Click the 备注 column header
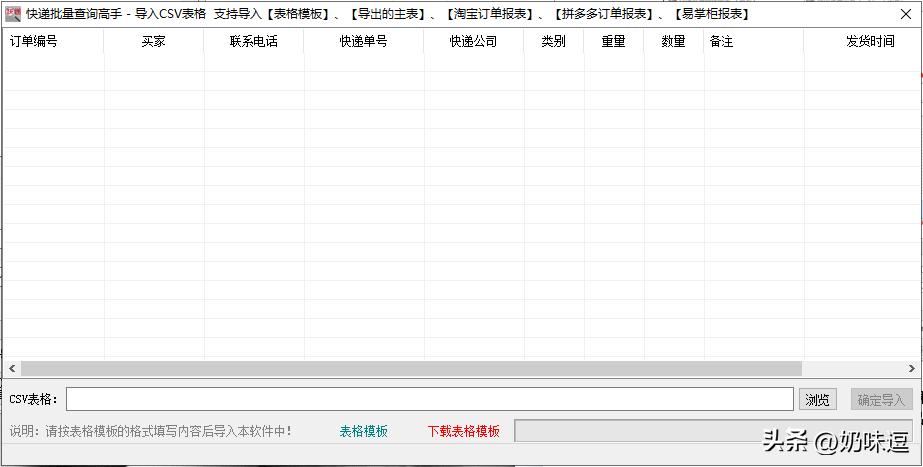 tap(754, 41)
